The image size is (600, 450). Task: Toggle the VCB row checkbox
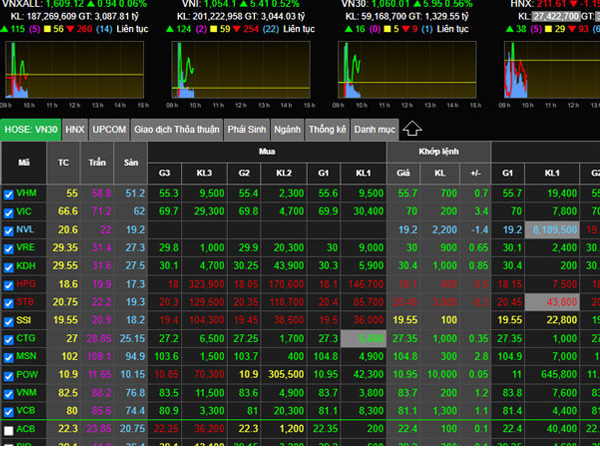(x=8, y=412)
